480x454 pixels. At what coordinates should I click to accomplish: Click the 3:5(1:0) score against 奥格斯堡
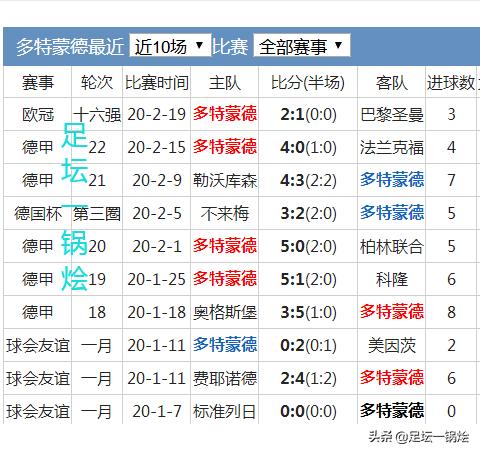click(308, 313)
